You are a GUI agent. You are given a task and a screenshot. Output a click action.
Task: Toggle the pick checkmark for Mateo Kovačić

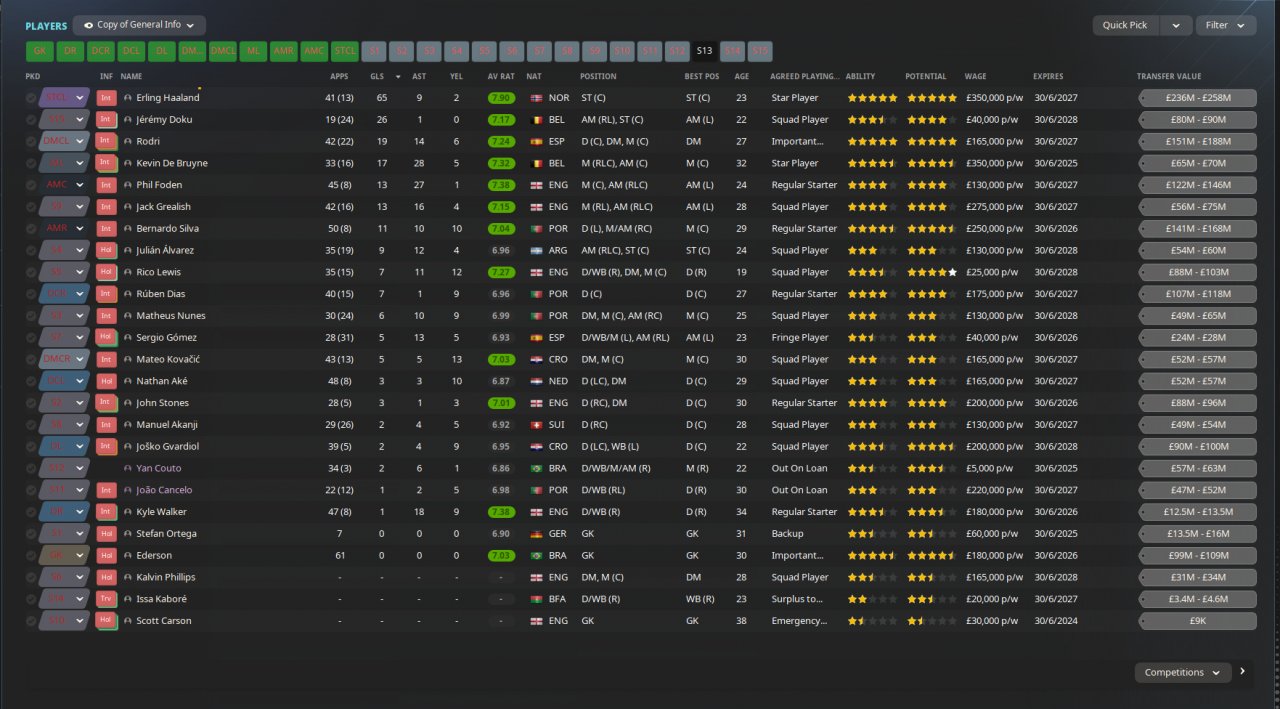[x=31, y=359]
